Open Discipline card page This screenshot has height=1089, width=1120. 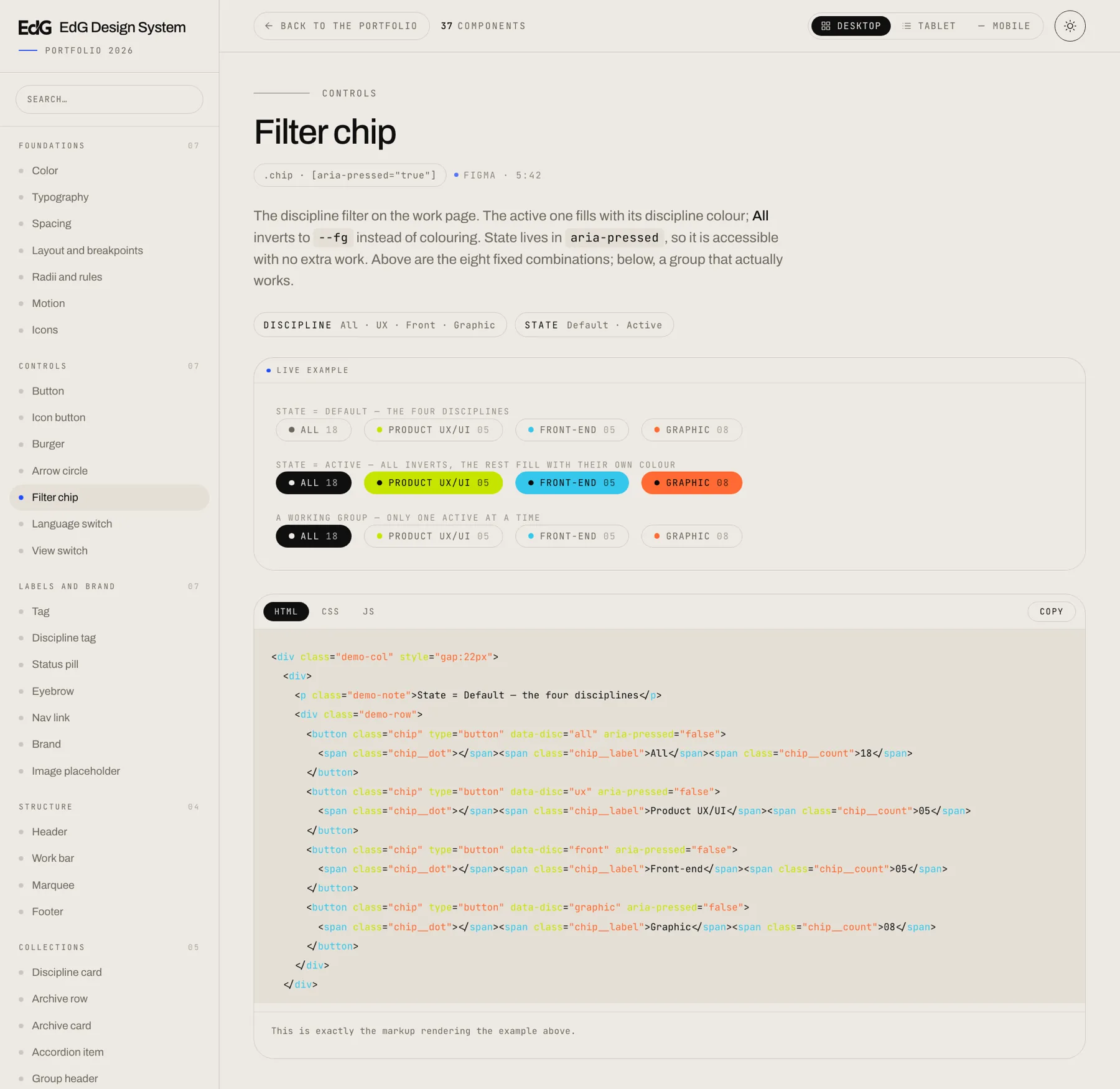[110, 973]
